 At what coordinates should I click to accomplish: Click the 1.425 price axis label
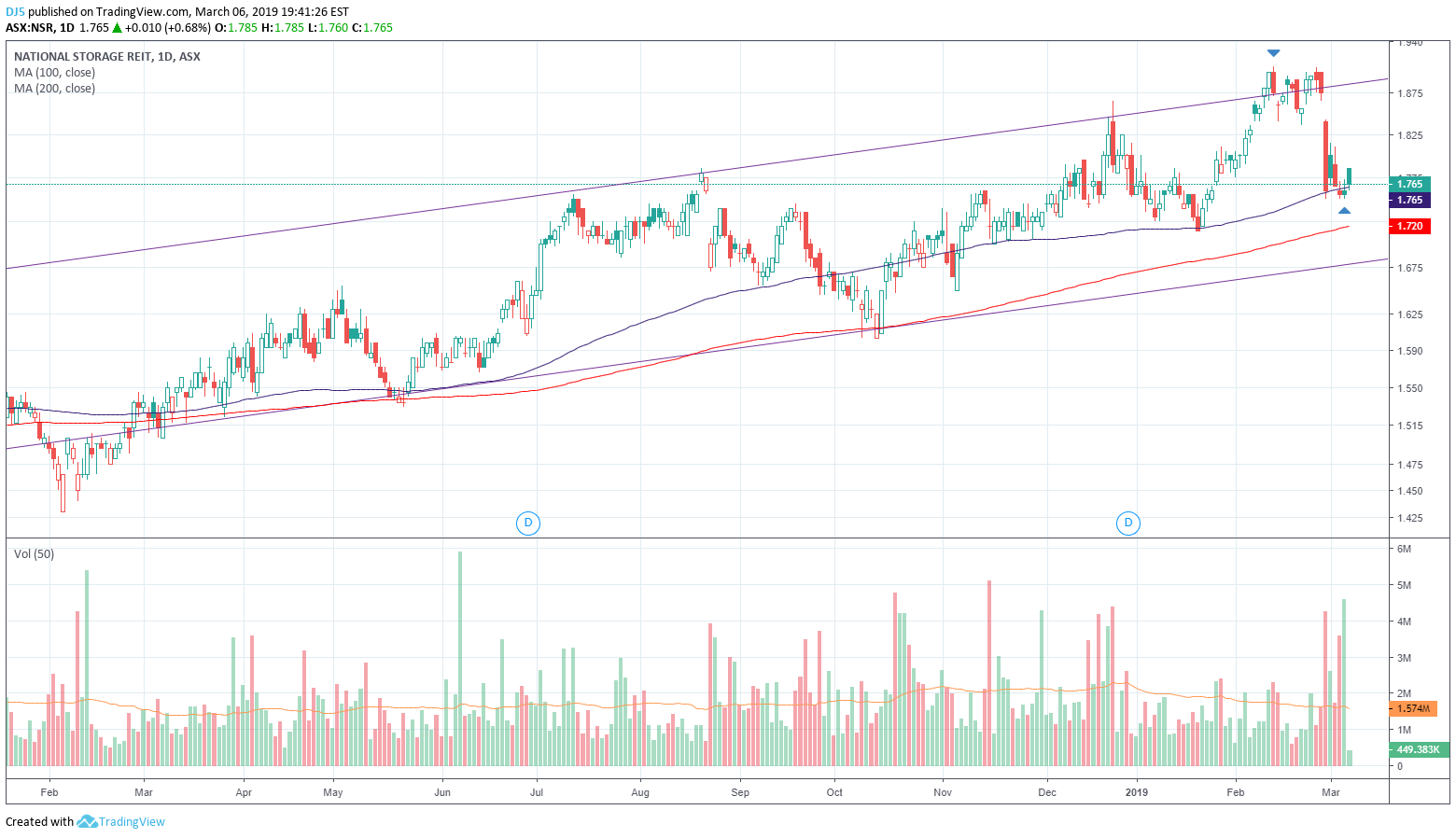click(x=1409, y=518)
